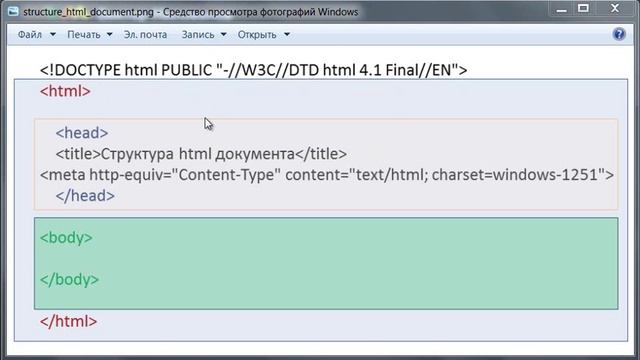Click the red opening <html> tag
Screen dimensions: 640x360
tap(65, 91)
